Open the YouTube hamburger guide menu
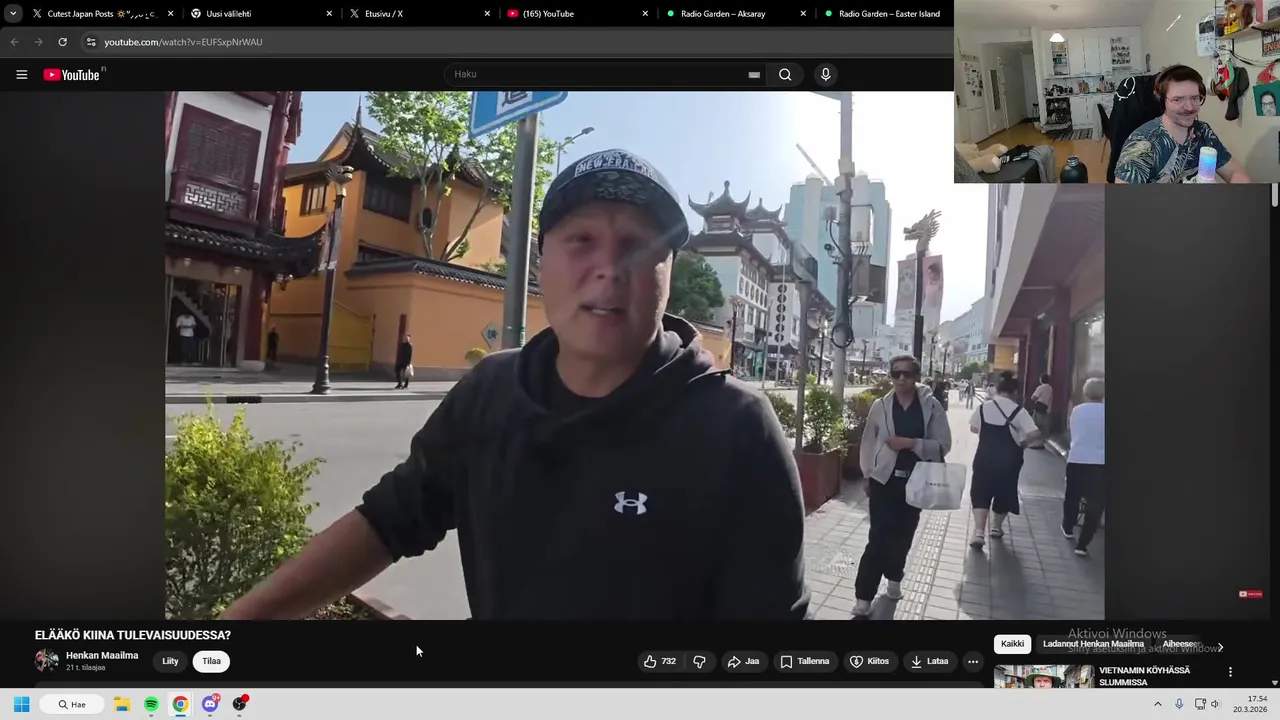This screenshot has height=720, width=1280. click(x=21, y=74)
